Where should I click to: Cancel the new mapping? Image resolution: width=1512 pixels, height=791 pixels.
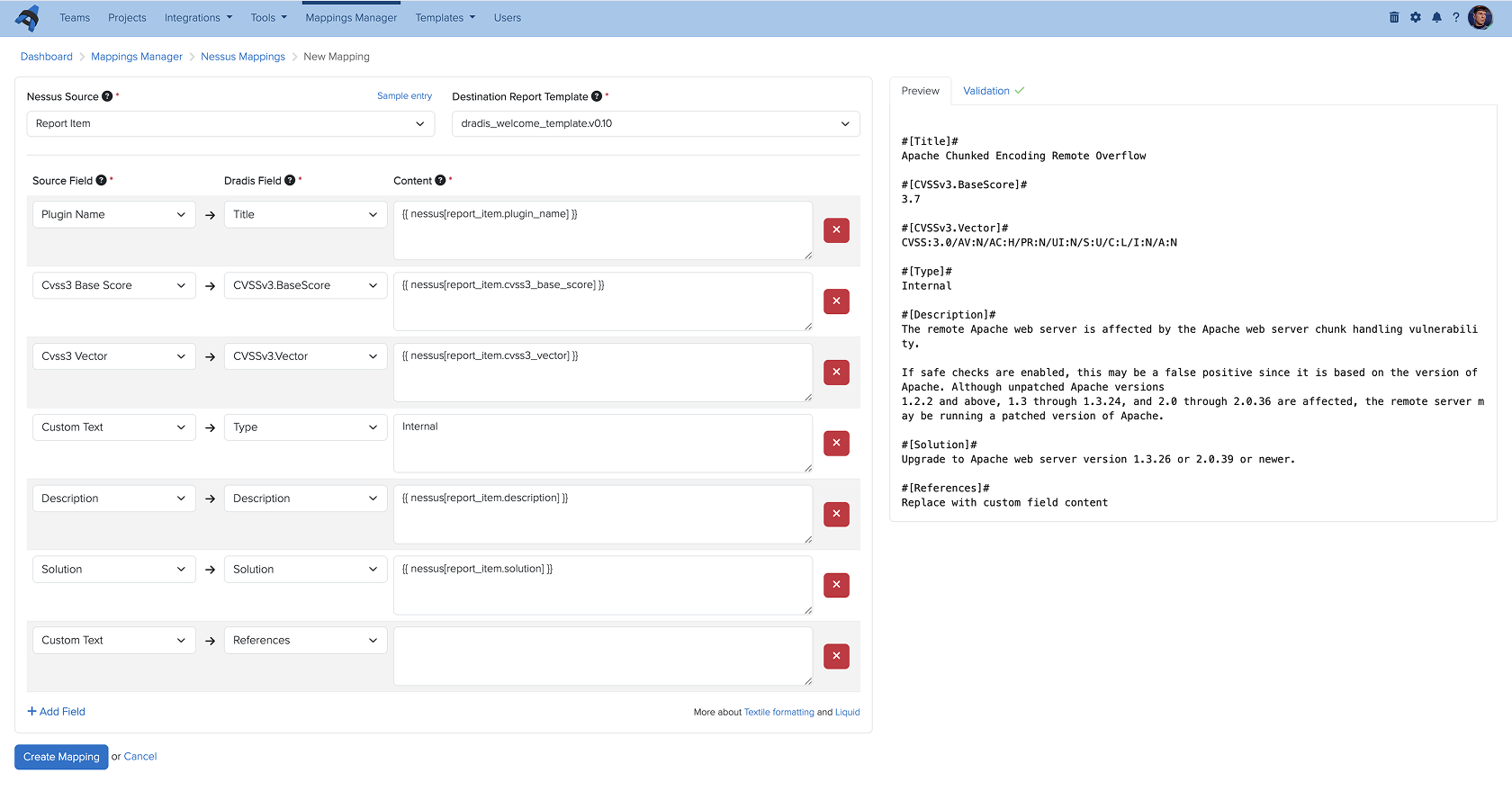140,757
